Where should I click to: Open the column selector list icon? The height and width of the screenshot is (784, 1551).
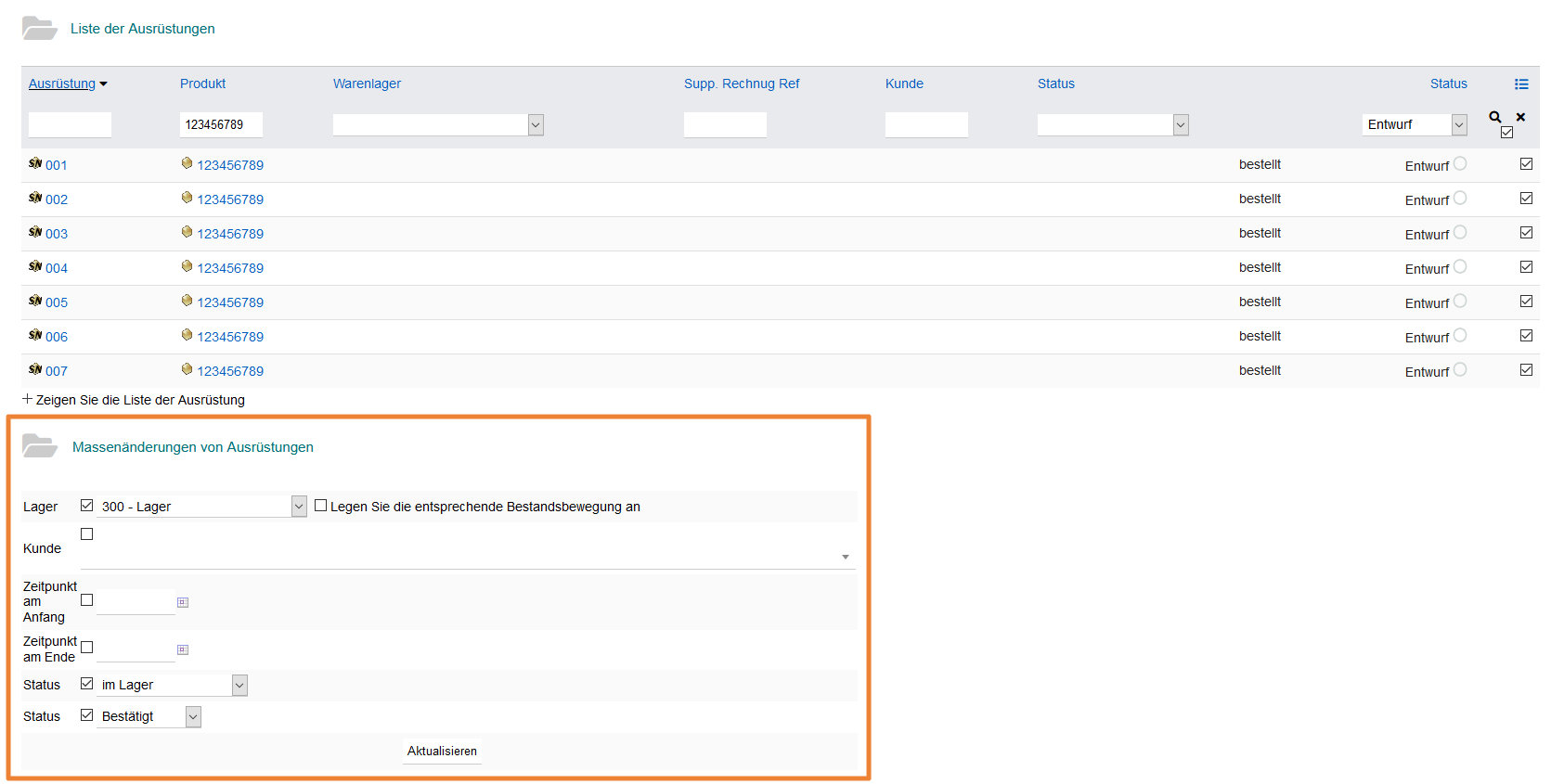coord(1521,84)
